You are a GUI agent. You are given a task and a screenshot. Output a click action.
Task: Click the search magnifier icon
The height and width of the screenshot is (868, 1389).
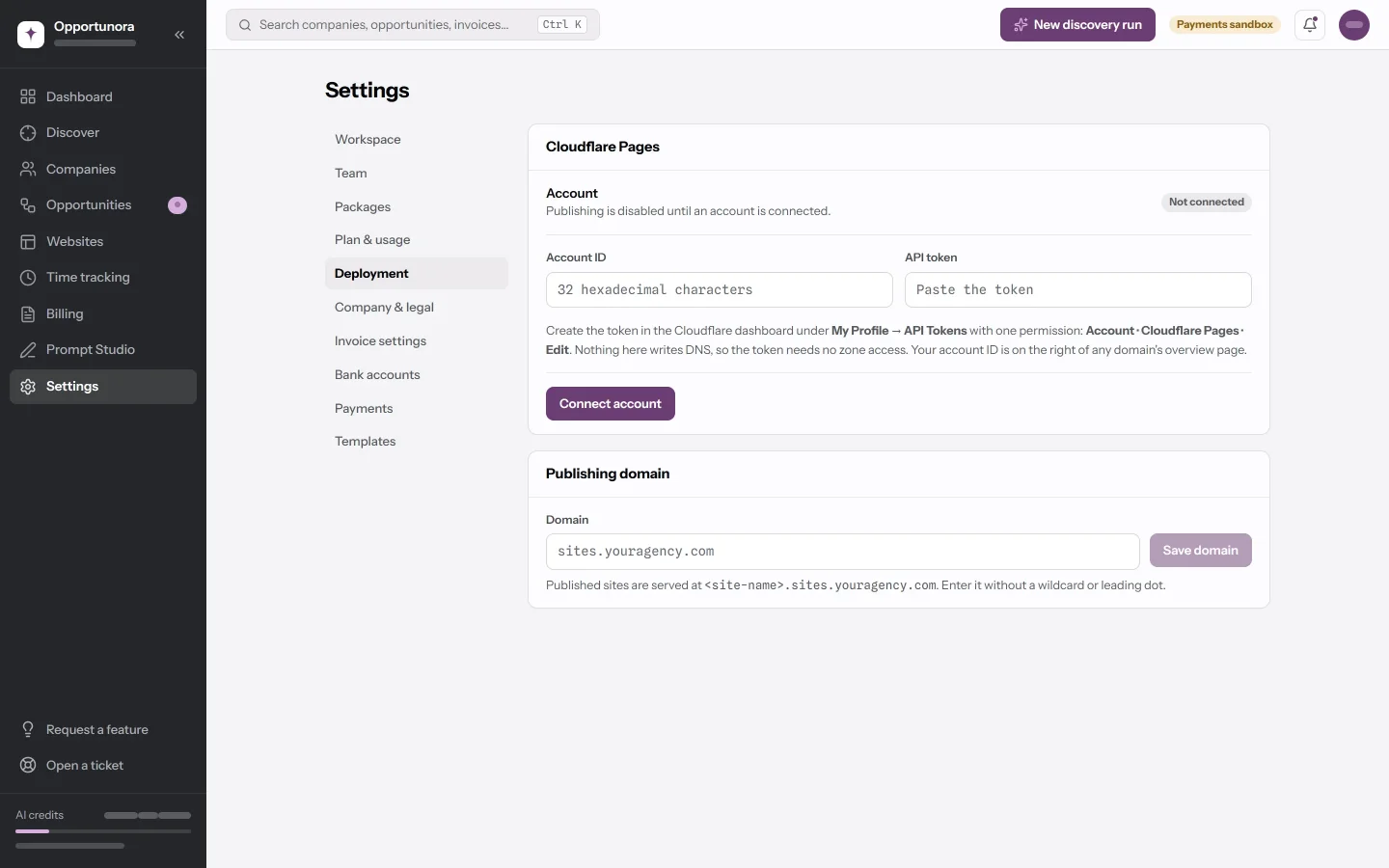click(245, 25)
